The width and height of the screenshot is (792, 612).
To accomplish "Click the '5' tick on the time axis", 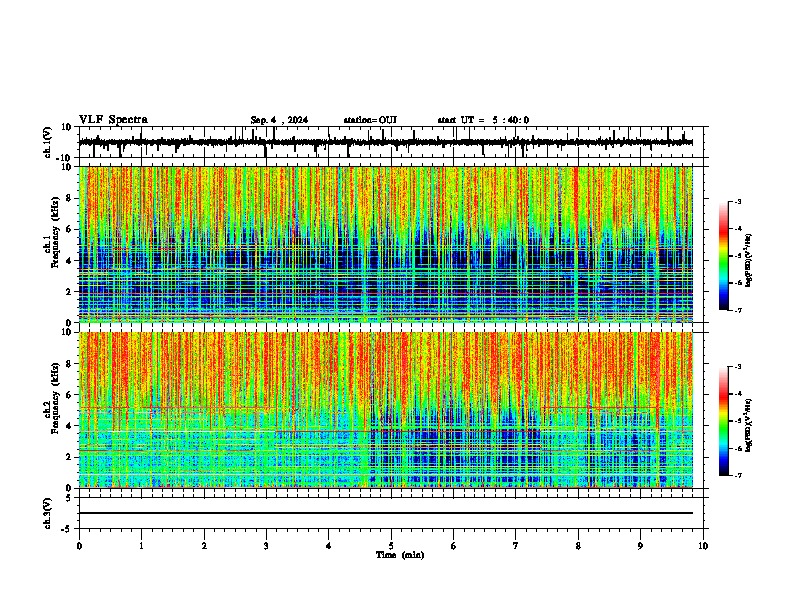I will point(391,546).
